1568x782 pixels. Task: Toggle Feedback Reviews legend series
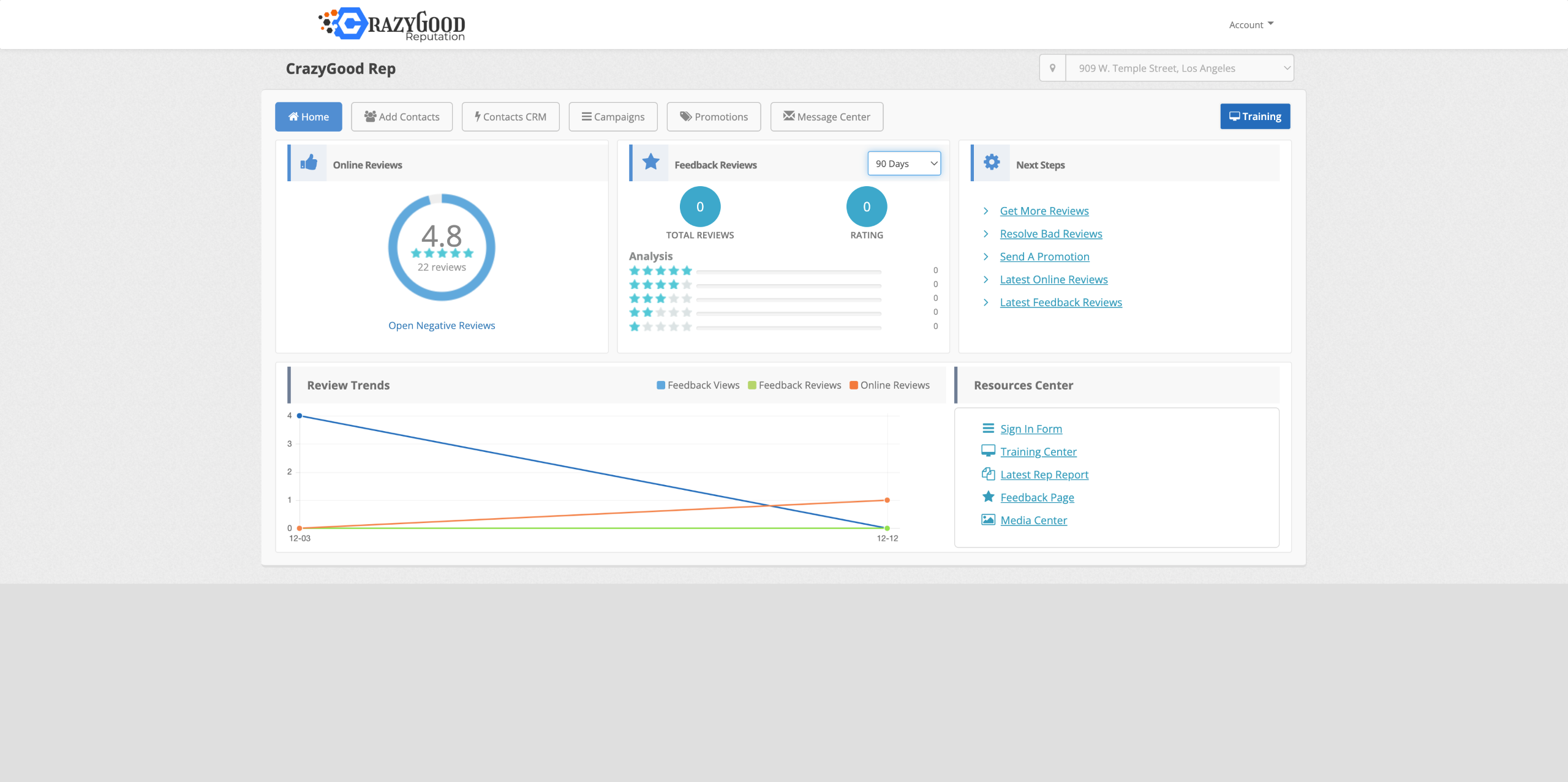click(794, 385)
